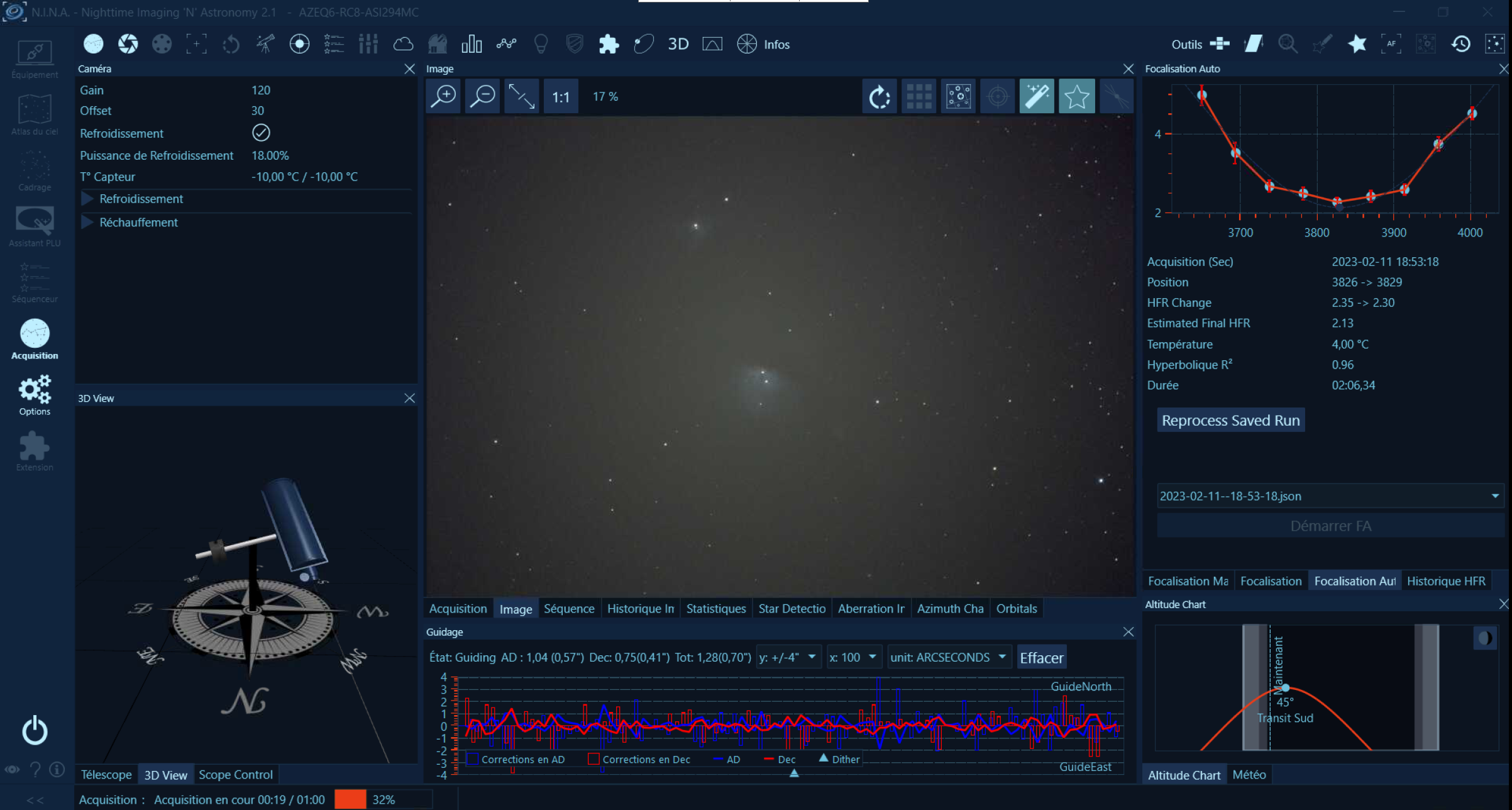Click the plate solve crosshair icon
This screenshot has width=1512, height=810.
coord(997,96)
